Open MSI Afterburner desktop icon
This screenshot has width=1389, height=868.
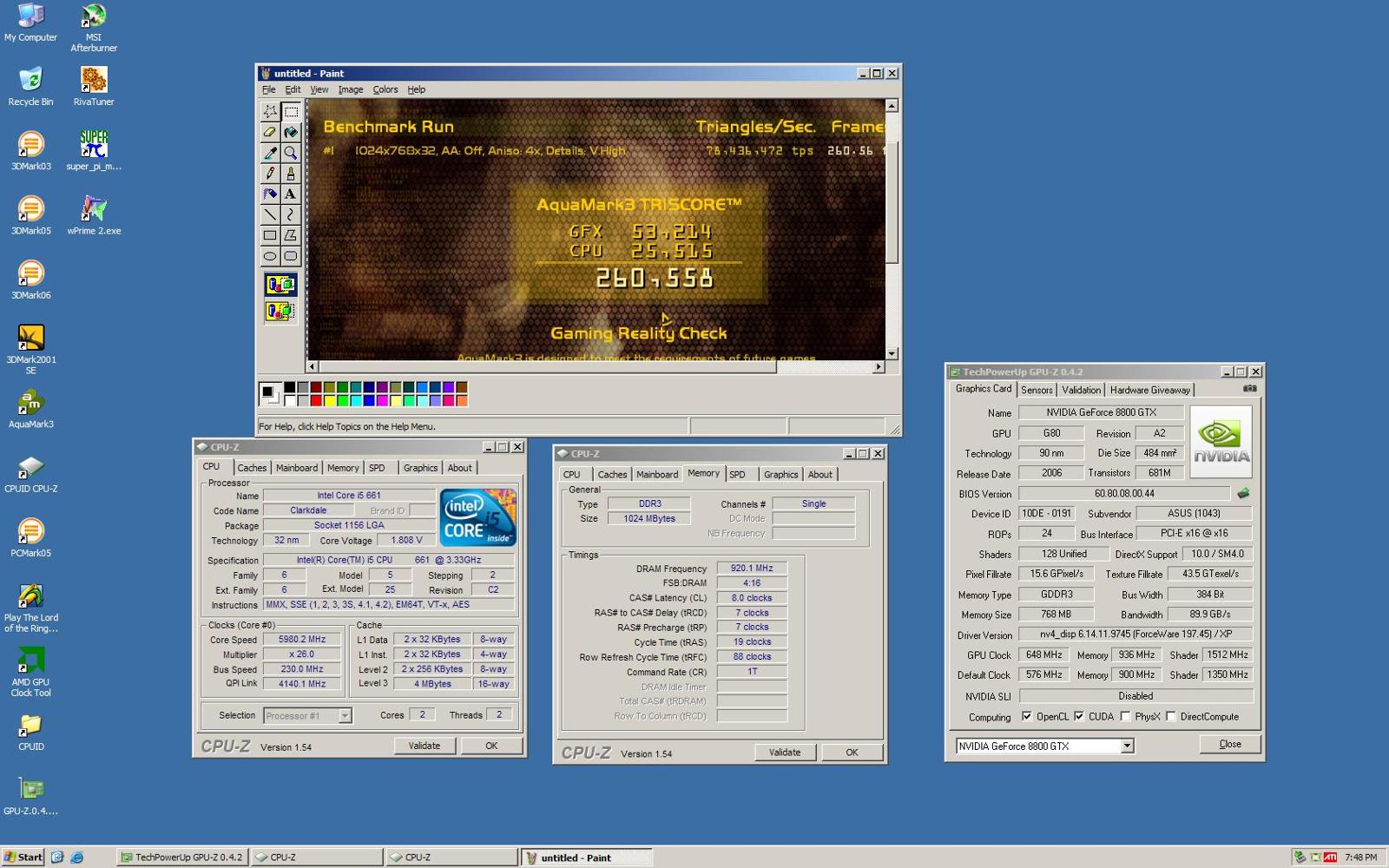point(93,28)
